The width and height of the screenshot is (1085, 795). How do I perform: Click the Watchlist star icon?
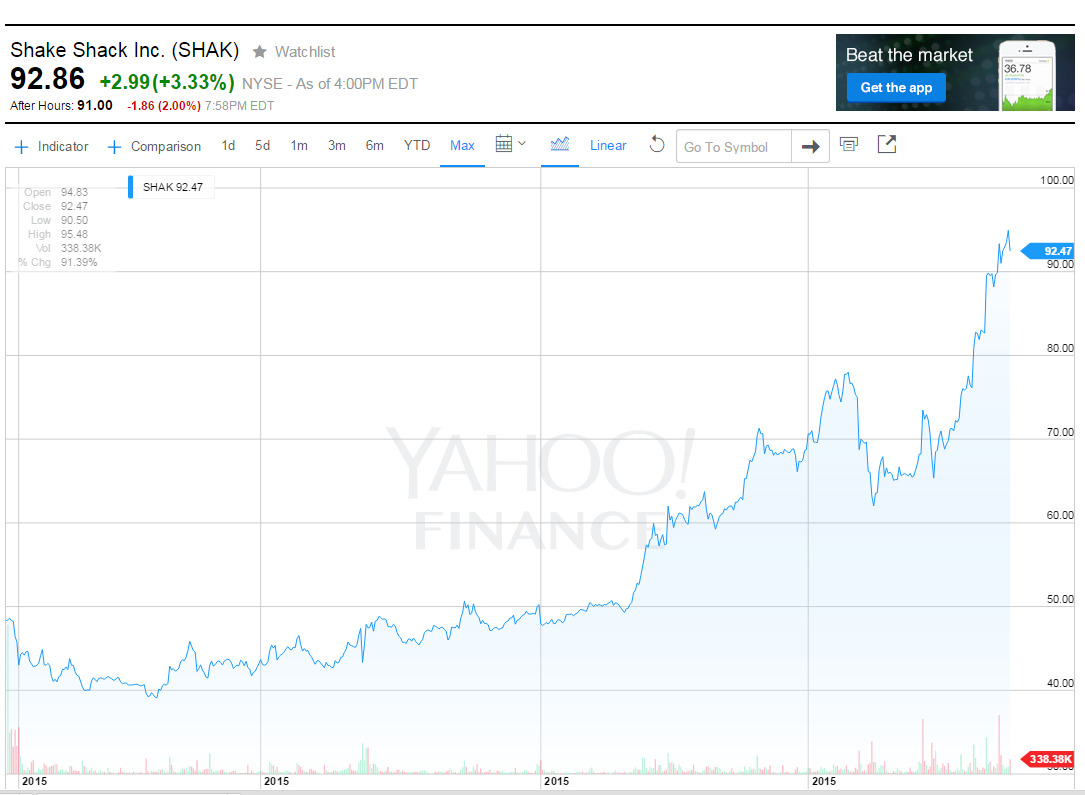click(x=259, y=52)
